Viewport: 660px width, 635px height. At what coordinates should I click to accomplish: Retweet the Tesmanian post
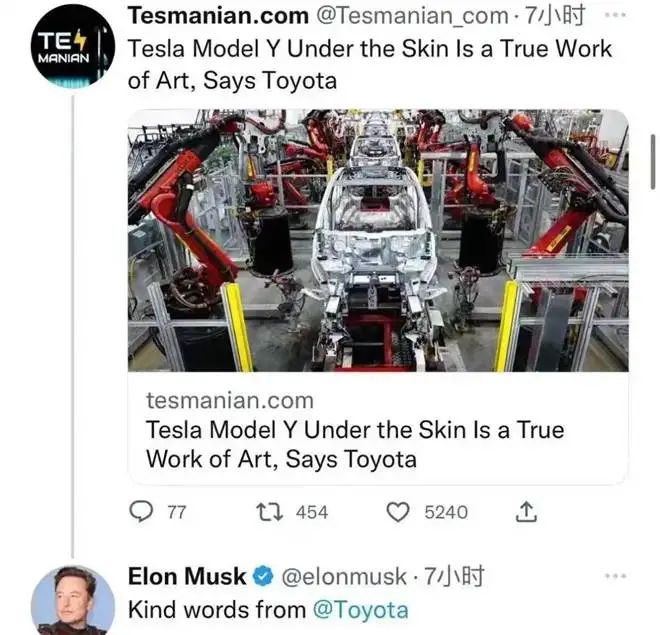pos(270,512)
